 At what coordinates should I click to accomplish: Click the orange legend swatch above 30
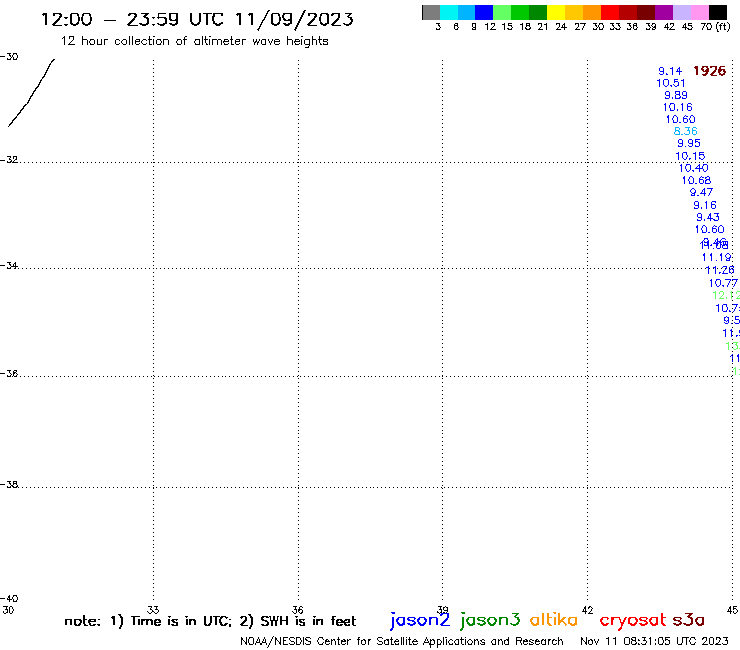click(x=592, y=12)
